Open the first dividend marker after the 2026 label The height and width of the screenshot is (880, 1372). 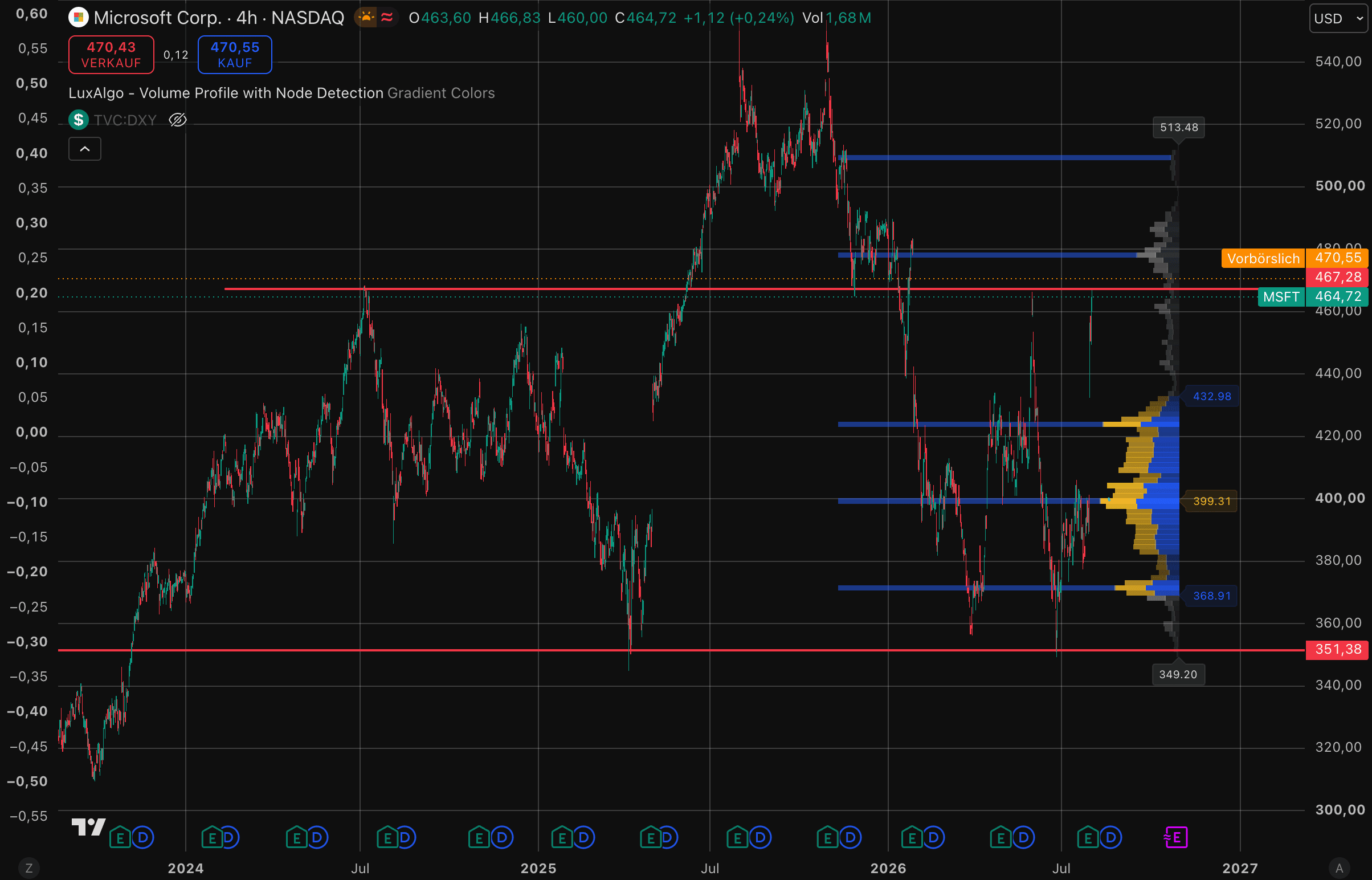pos(933,838)
